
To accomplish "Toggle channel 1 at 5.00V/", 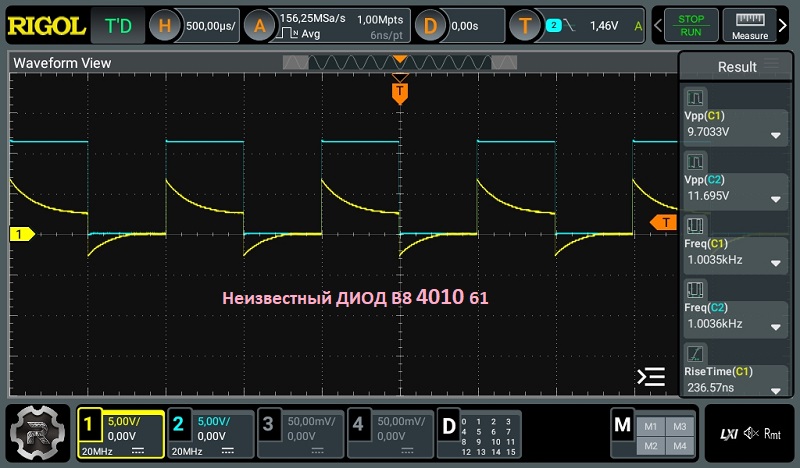I will pos(121,434).
